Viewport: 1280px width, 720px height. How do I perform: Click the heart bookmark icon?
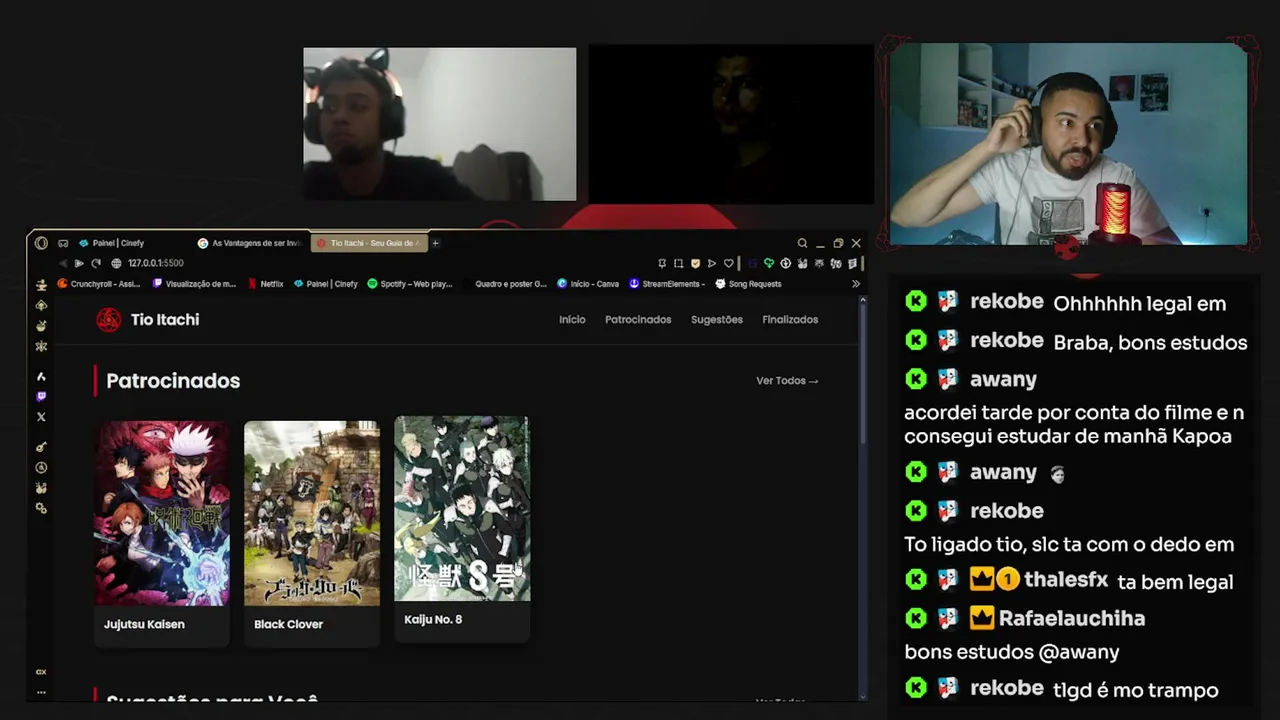point(728,263)
